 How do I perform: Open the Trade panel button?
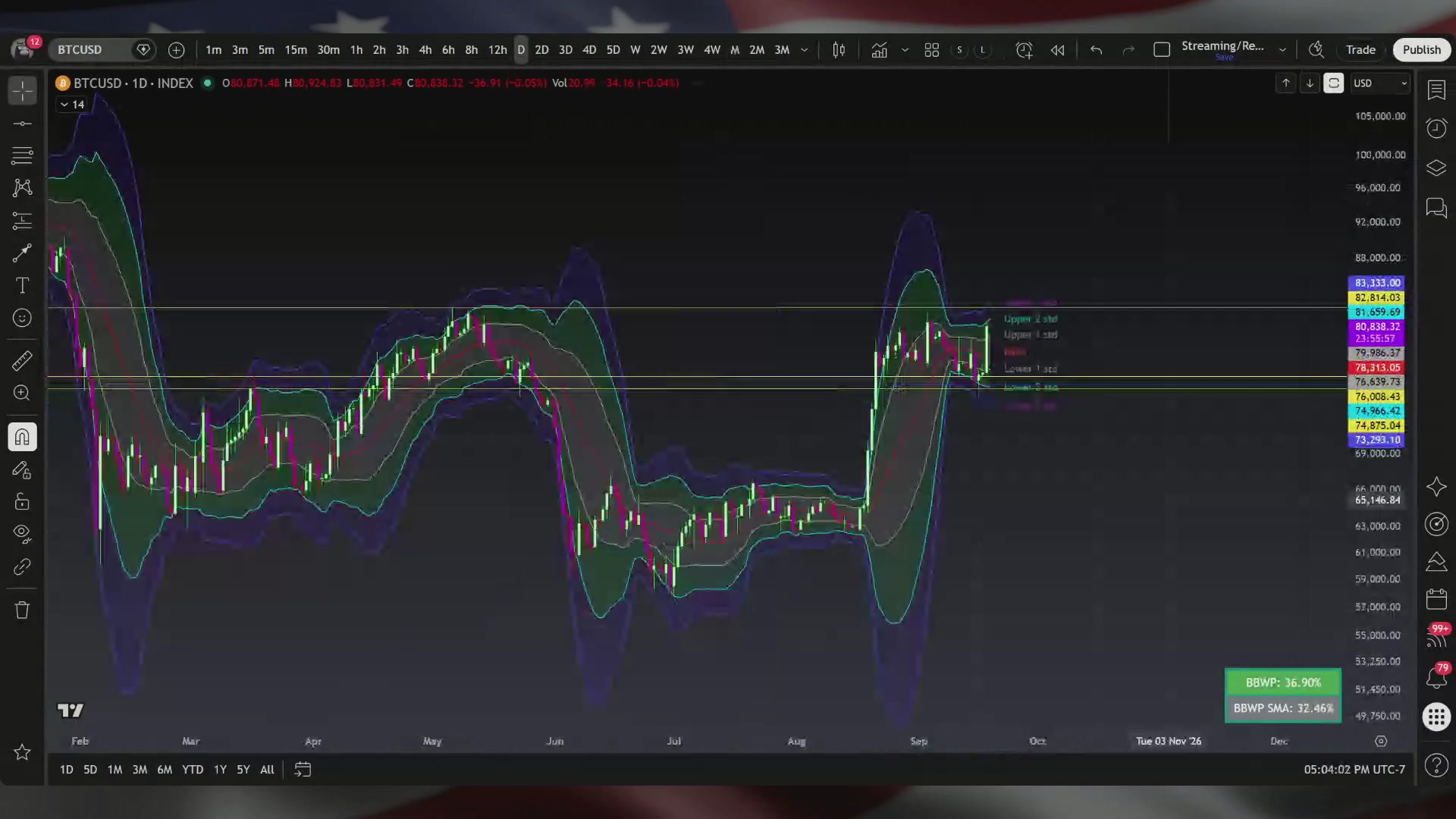[1360, 50]
